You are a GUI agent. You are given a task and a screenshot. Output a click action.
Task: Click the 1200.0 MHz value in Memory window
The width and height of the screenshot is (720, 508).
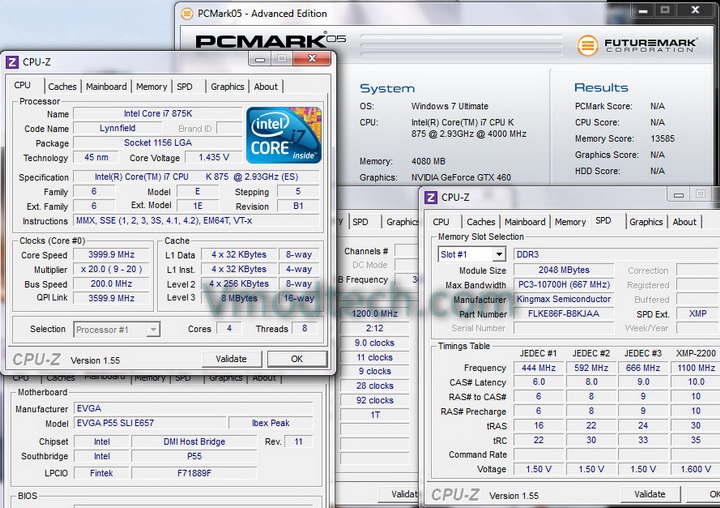374,313
